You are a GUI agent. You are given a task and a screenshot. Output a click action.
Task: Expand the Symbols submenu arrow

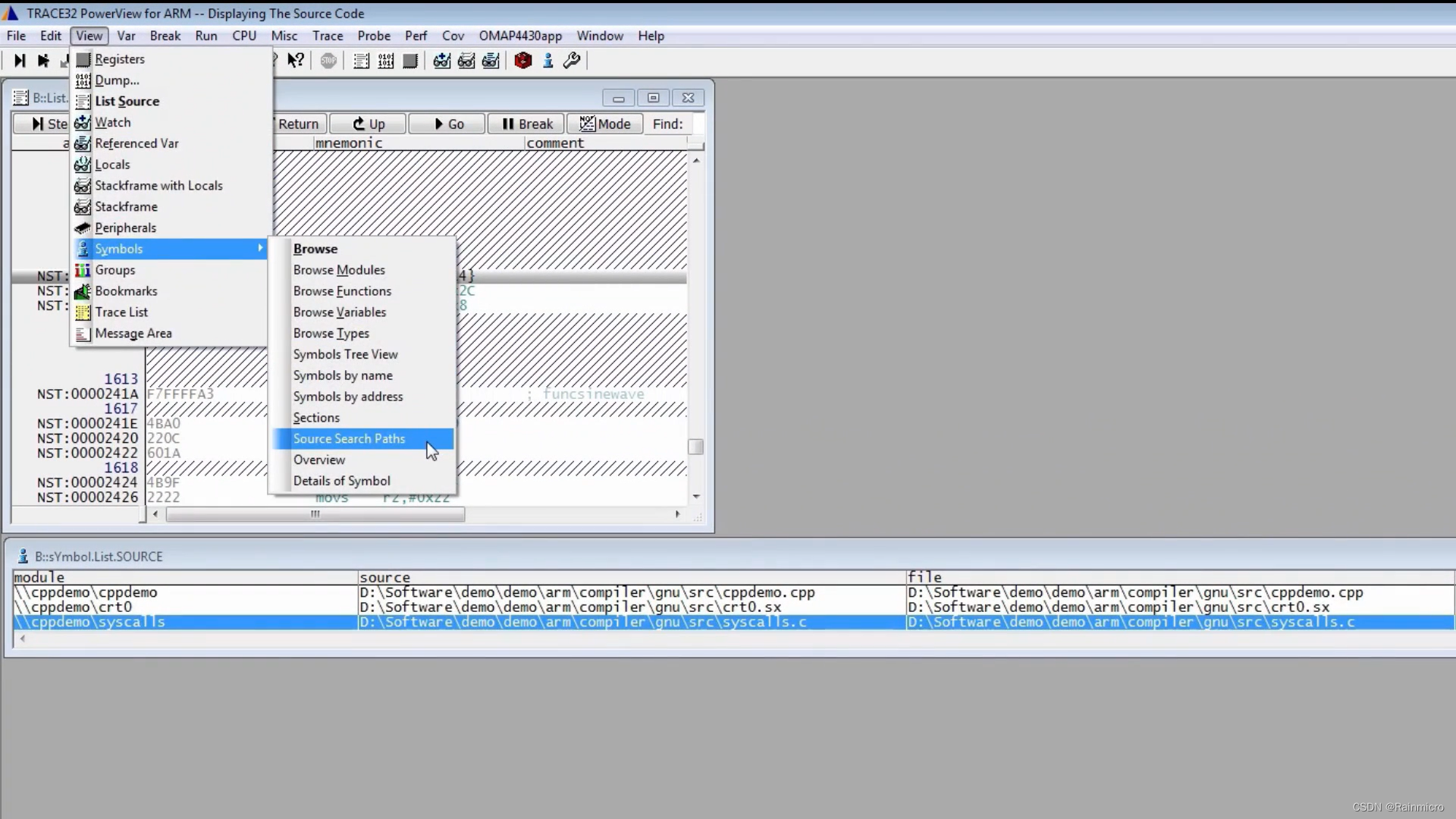coord(260,248)
